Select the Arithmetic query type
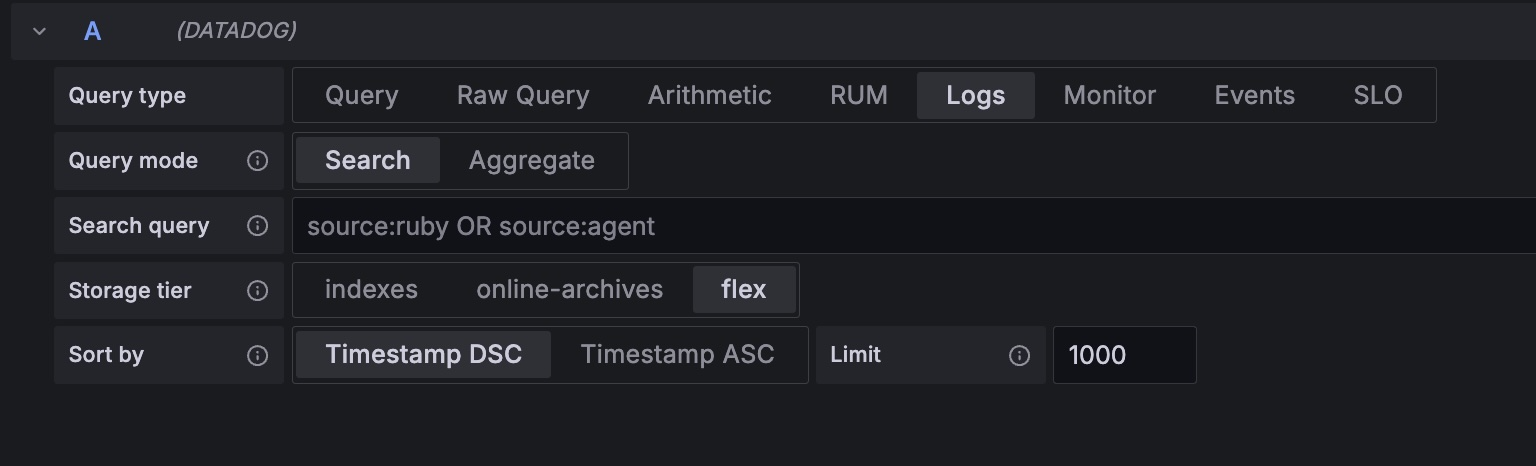Viewport: 1536px width, 466px height. pos(709,96)
